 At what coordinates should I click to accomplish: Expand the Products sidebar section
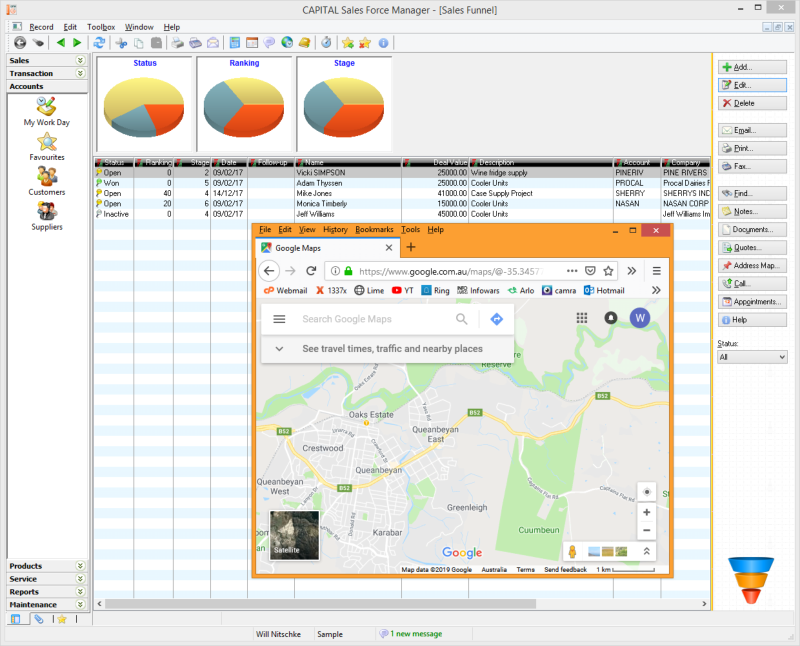click(x=81, y=566)
